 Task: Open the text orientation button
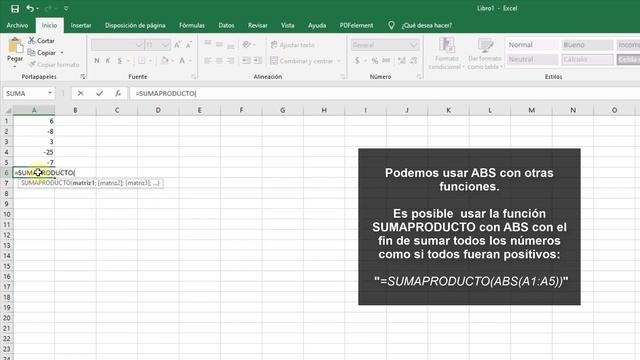[x=246, y=45]
